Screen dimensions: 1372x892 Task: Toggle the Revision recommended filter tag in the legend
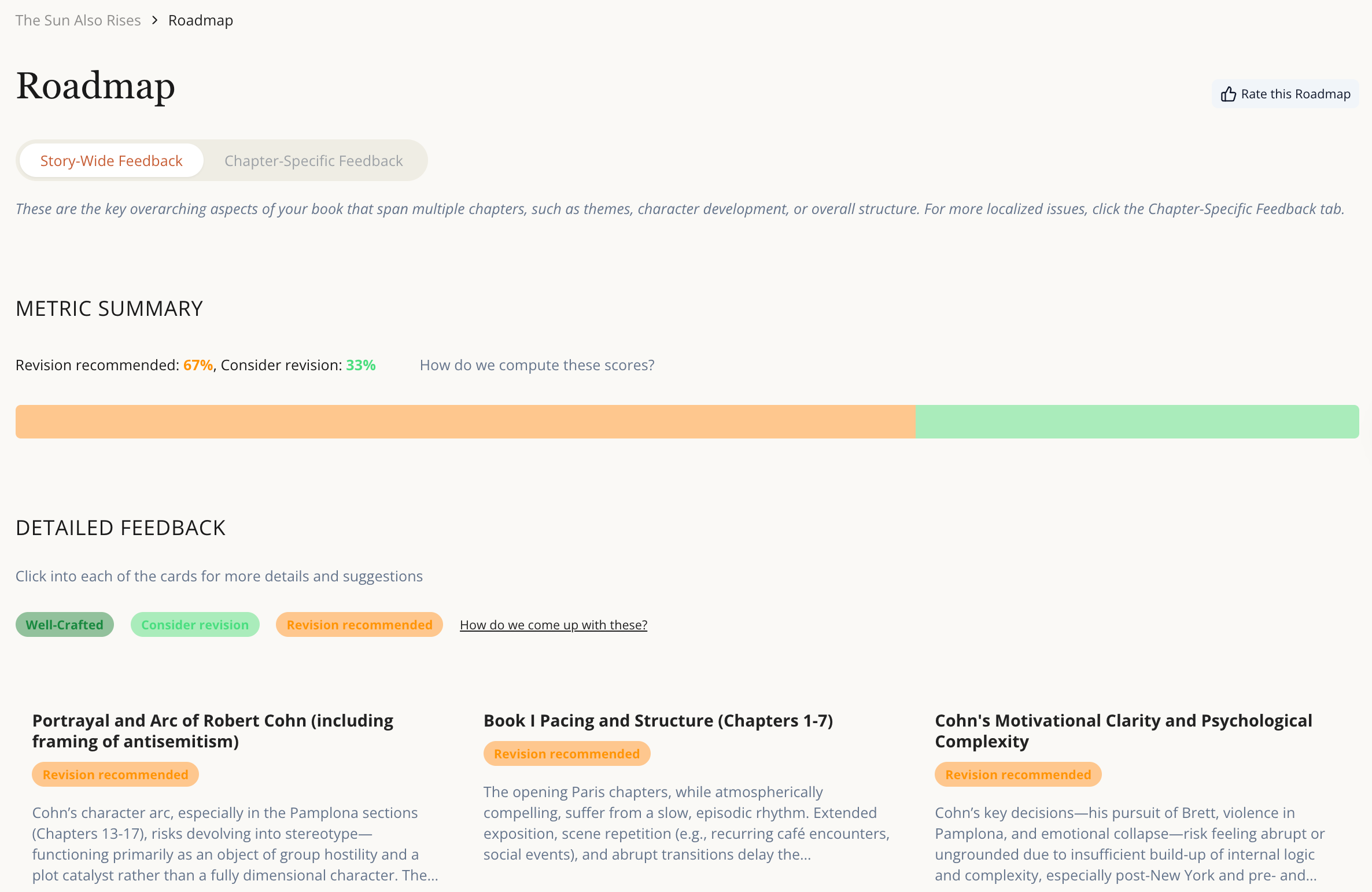tap(359, 625)
